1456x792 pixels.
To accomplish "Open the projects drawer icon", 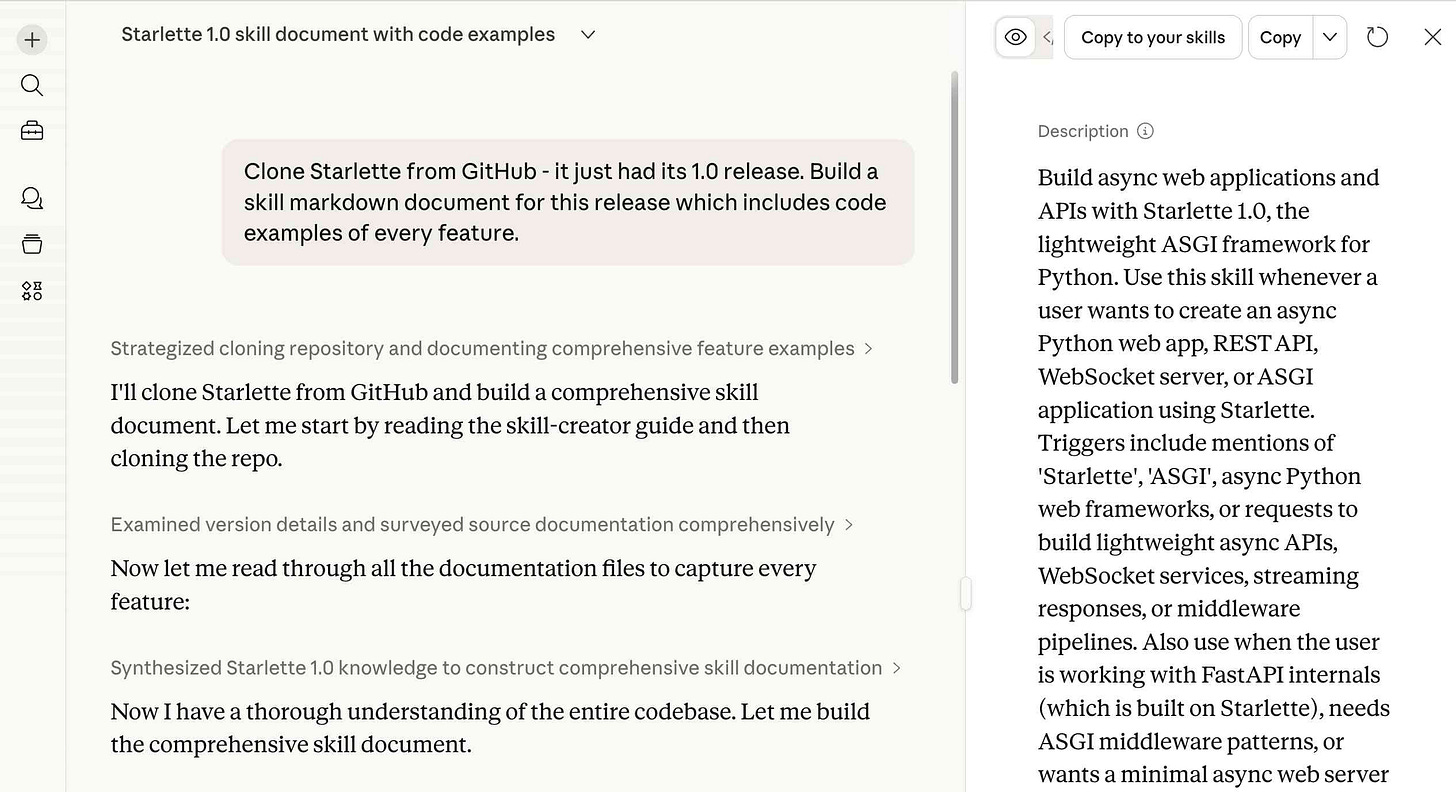I will [32, 243].
